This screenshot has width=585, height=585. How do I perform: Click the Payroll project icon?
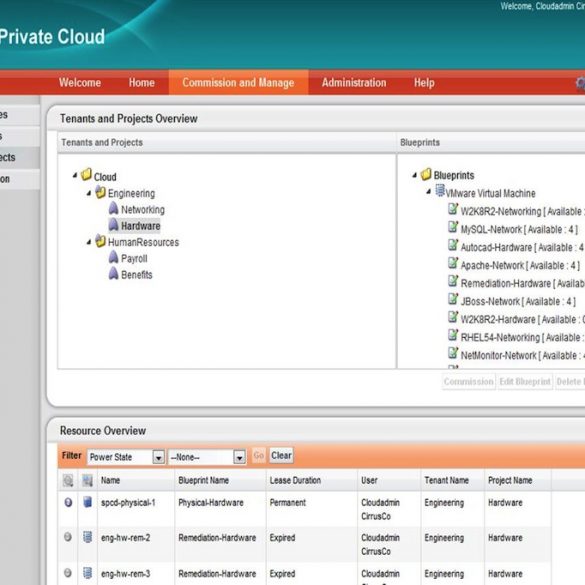click(113, 257)
